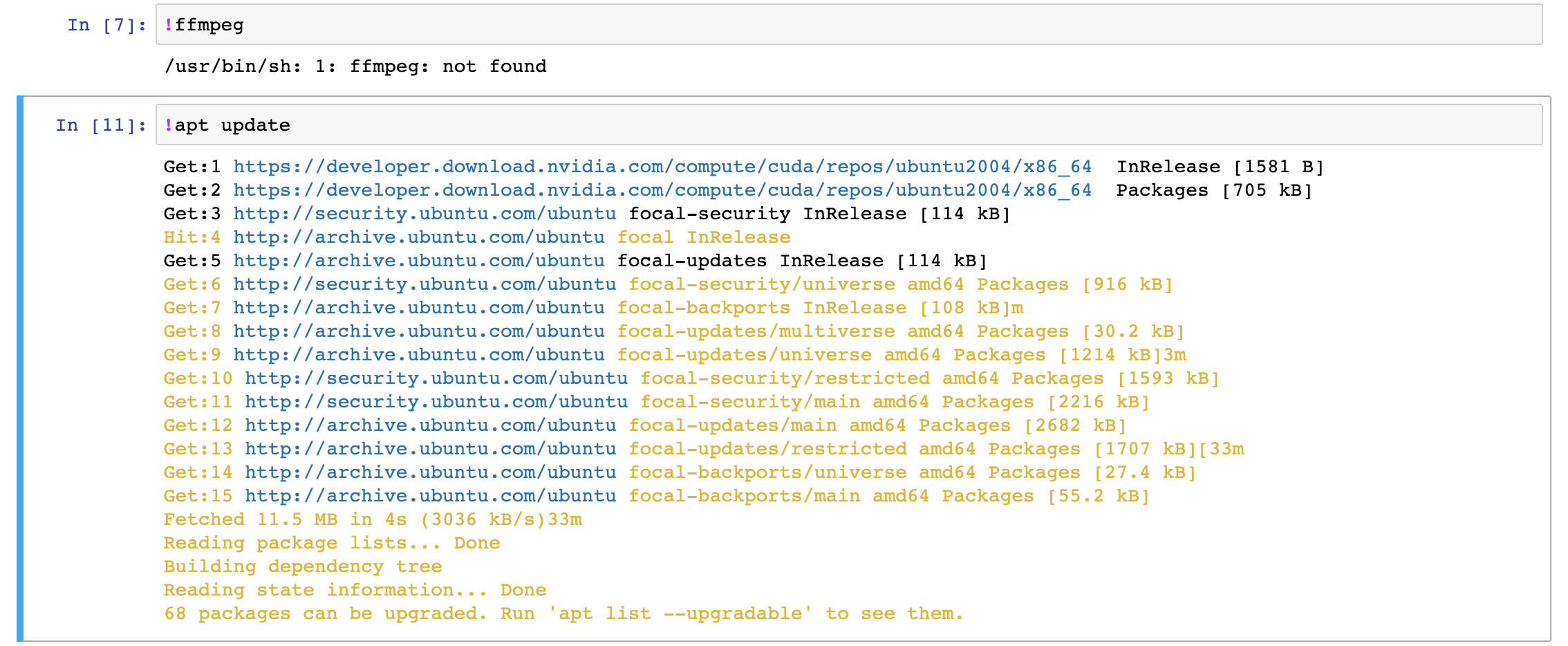Click the 'Building dependency tree' line
The width and height of the screenshot is (1568, 646).
pos(303,566)
